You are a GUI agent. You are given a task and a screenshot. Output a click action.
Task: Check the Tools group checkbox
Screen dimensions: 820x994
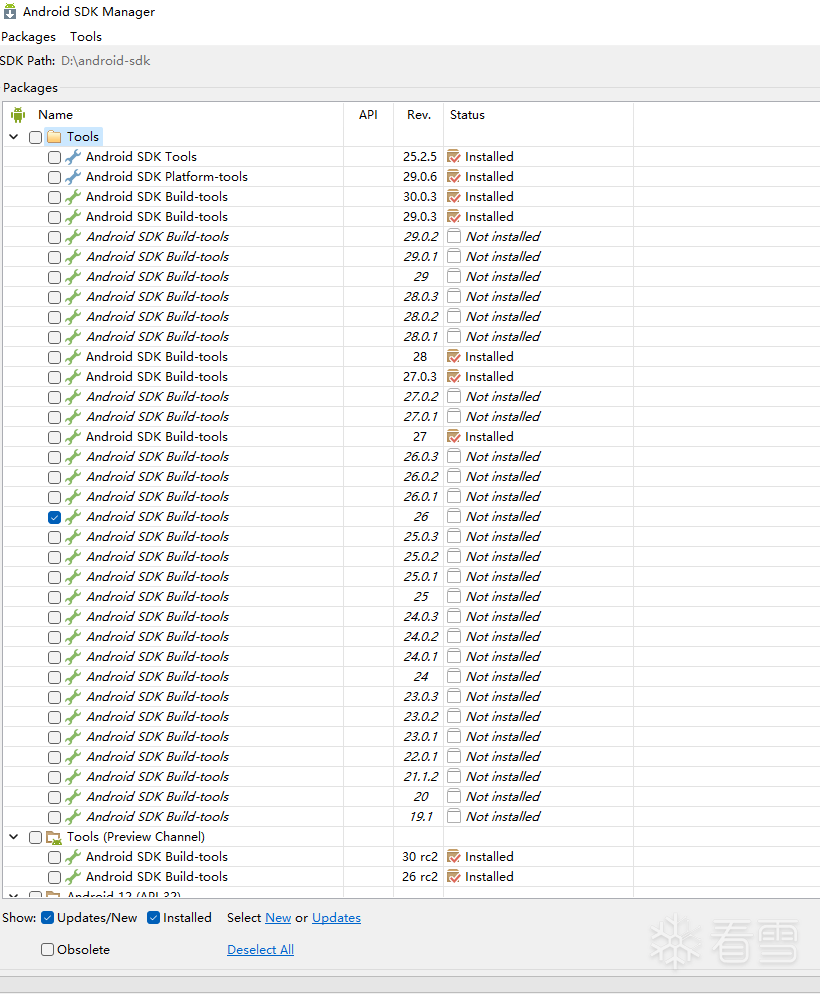[35, 137]
